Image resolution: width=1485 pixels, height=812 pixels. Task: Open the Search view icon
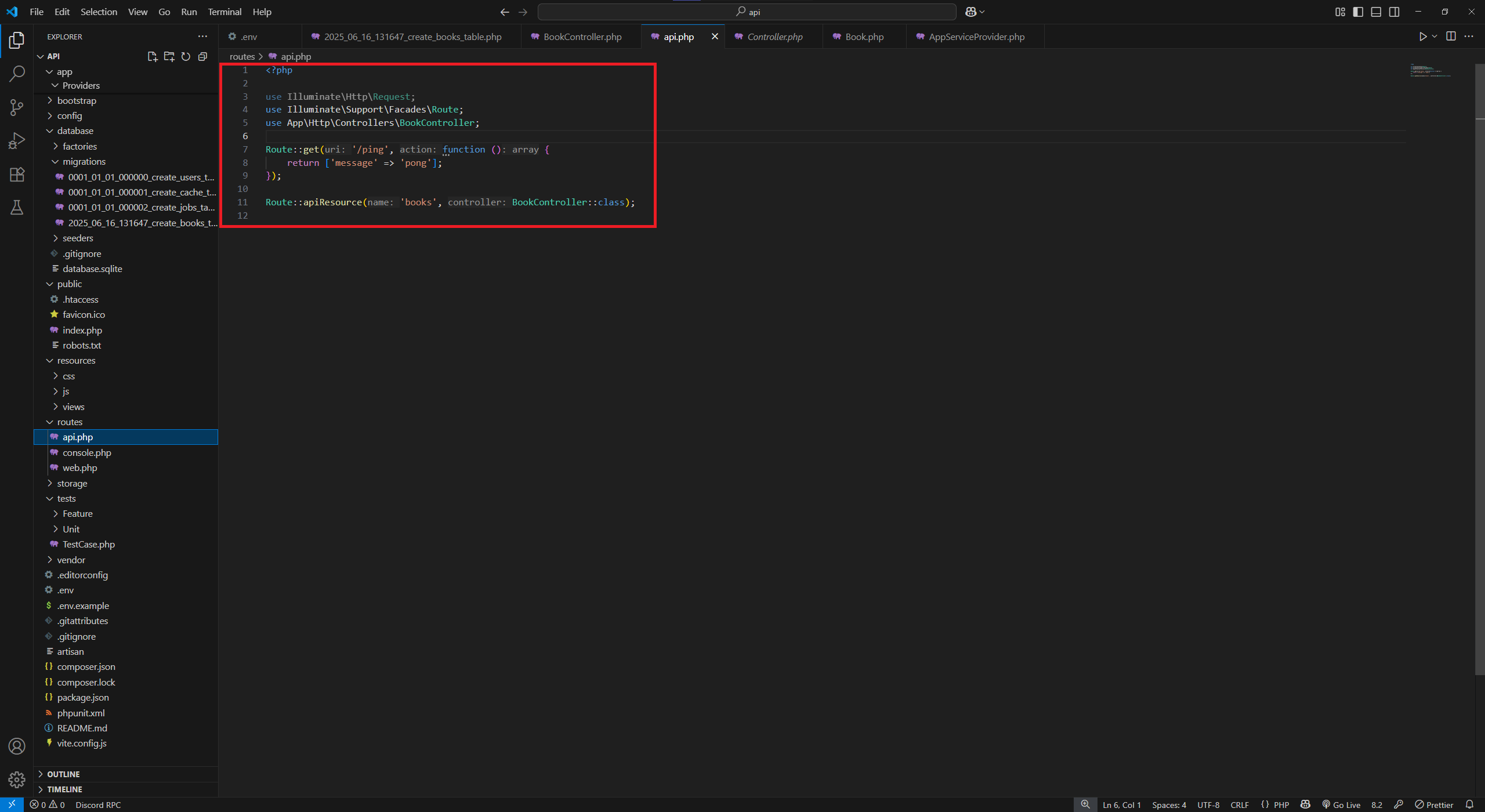[x=17, y=73]
